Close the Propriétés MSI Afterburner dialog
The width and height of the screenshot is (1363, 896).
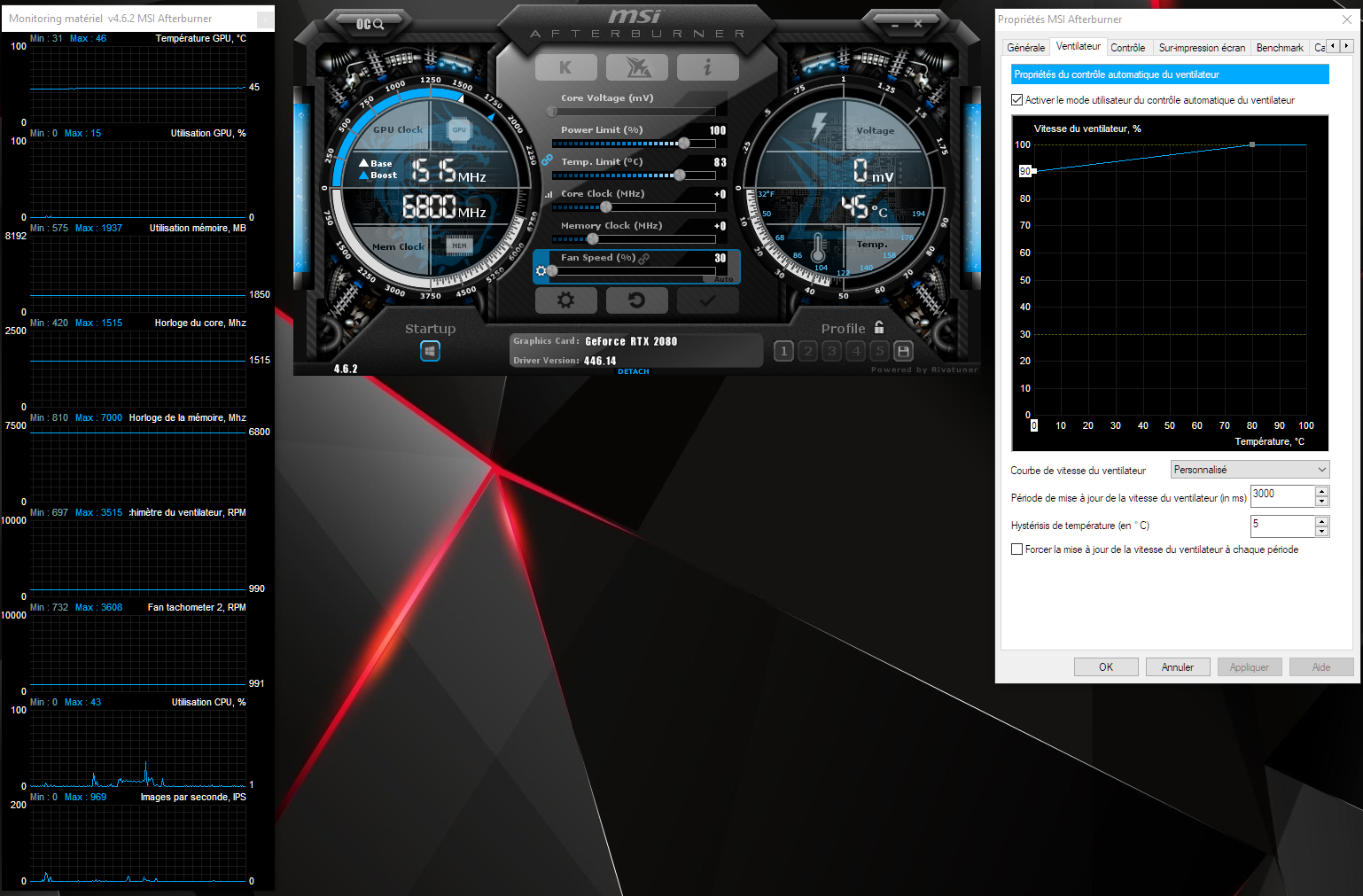(x=1347, y=19)
